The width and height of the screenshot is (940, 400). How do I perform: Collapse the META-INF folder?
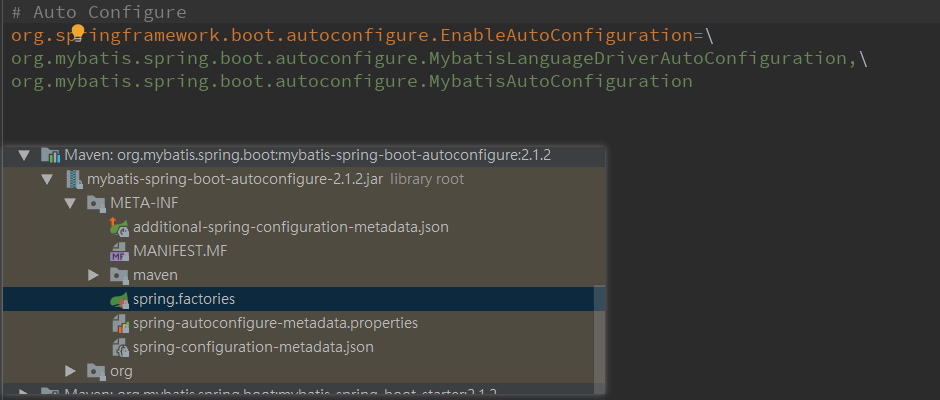point(70,203)
